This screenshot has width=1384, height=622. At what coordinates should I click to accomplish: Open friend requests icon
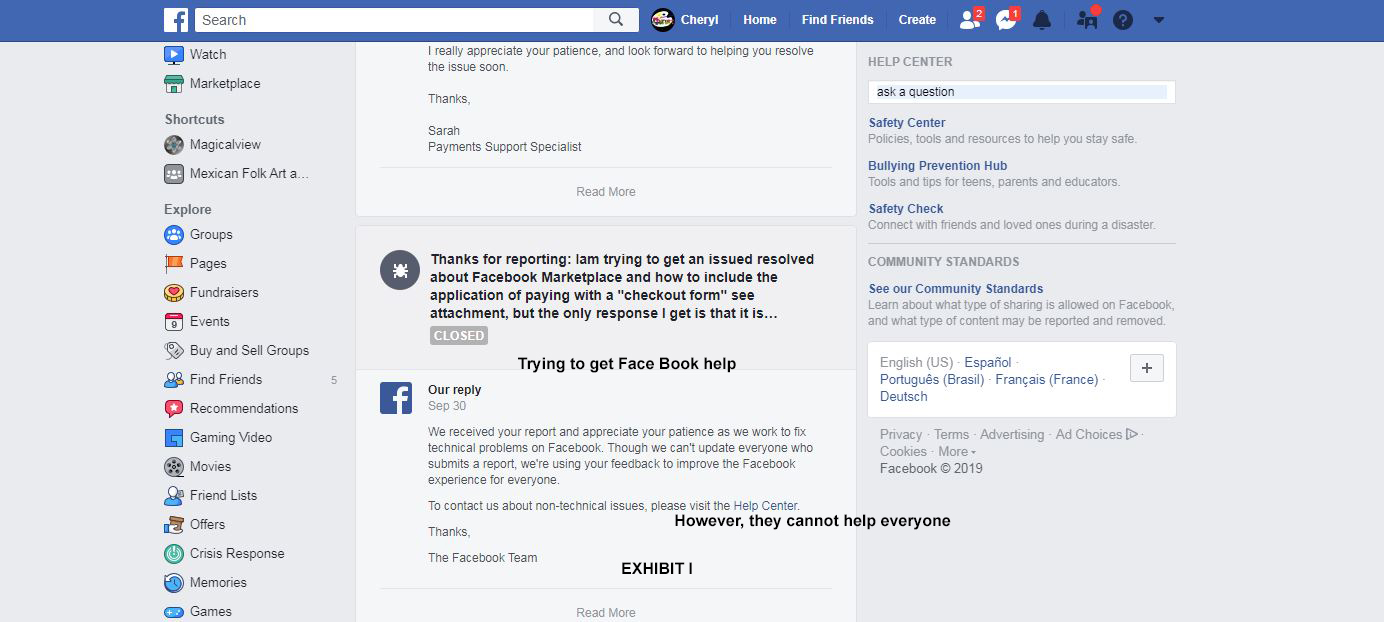(x=968, y=20)
